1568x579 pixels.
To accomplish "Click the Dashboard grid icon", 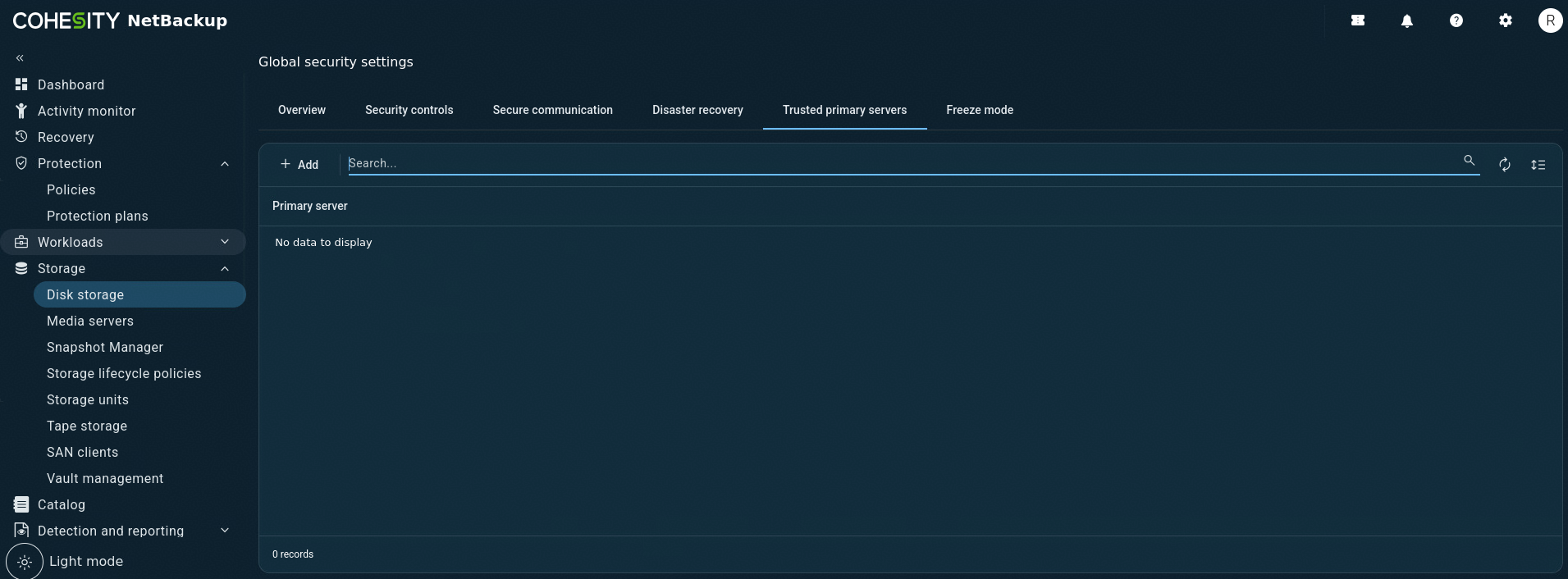I will (21, 84).
